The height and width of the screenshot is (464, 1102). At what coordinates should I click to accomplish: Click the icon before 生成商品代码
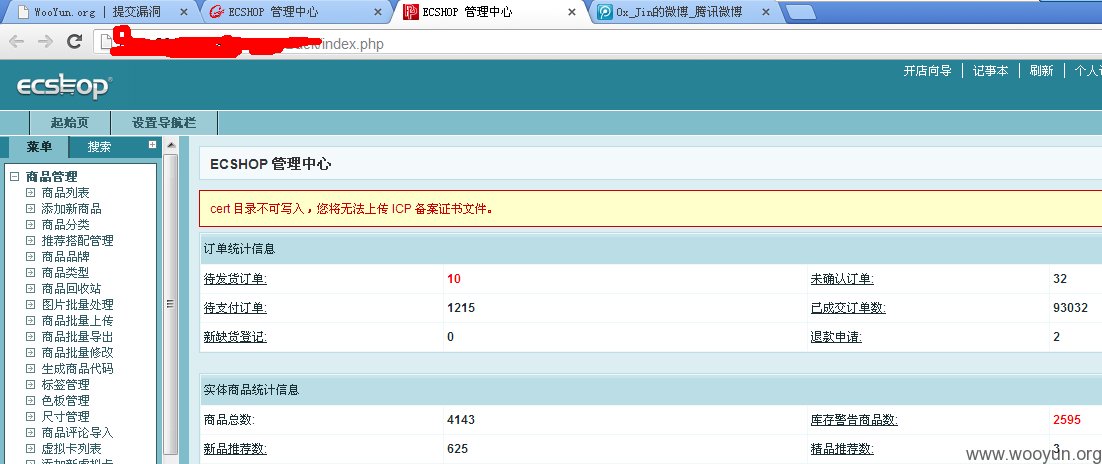pyautogui.click(x=30, y=368)
